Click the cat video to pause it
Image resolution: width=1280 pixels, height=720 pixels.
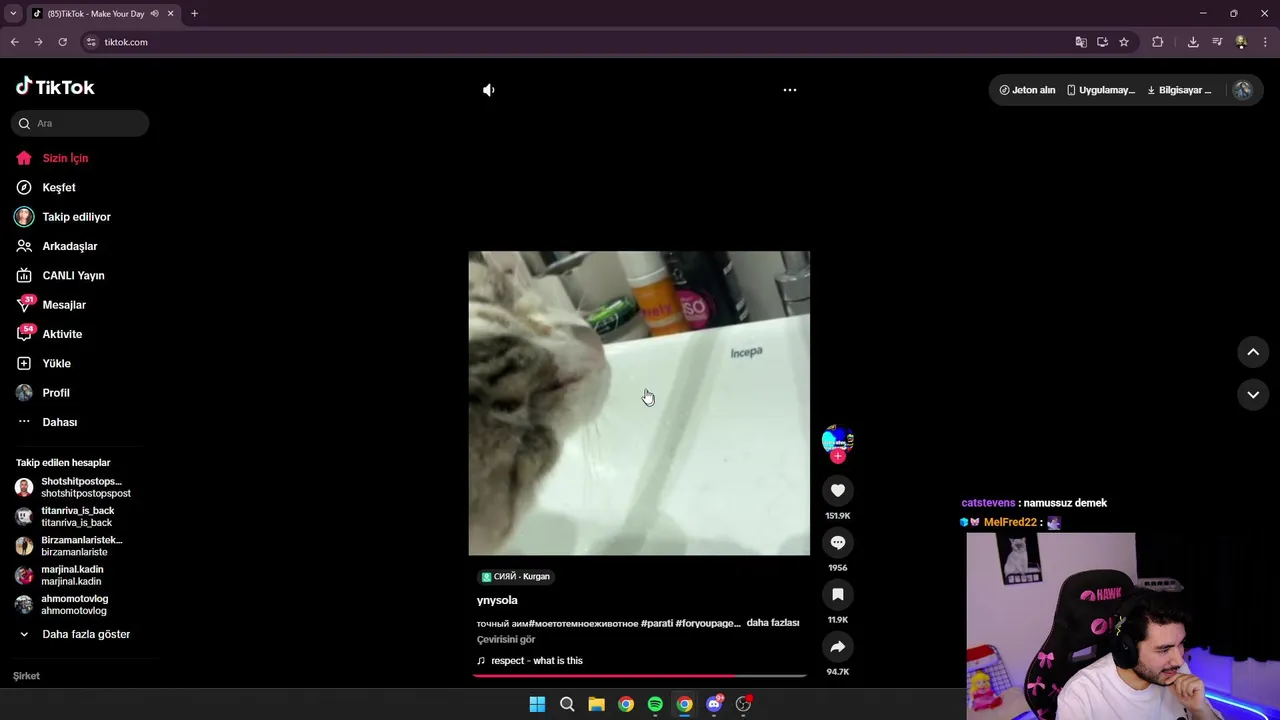639,403
